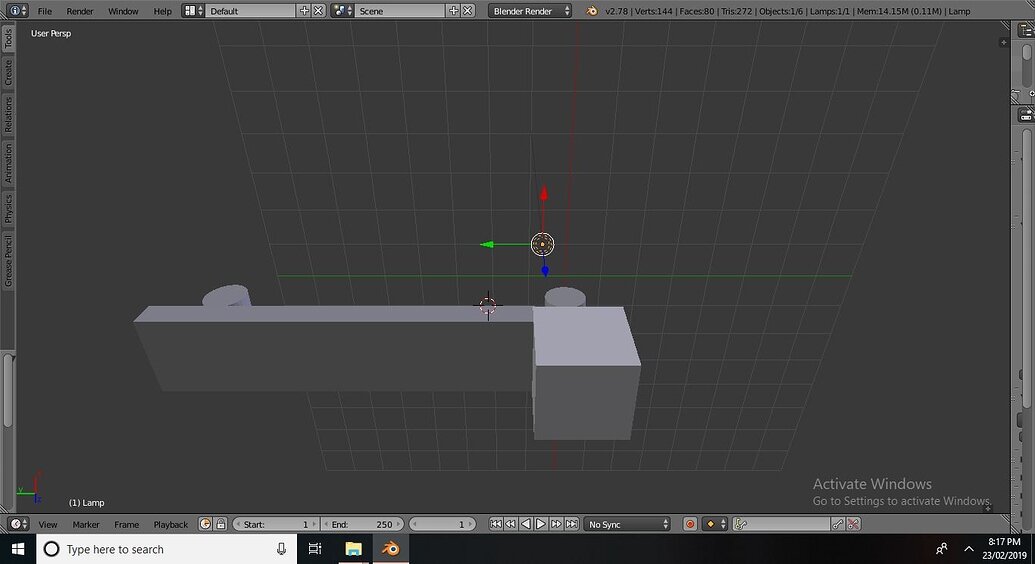Open the Outliner editor type icon
The image size is (1035, 564).
(x=1026, y=31)
